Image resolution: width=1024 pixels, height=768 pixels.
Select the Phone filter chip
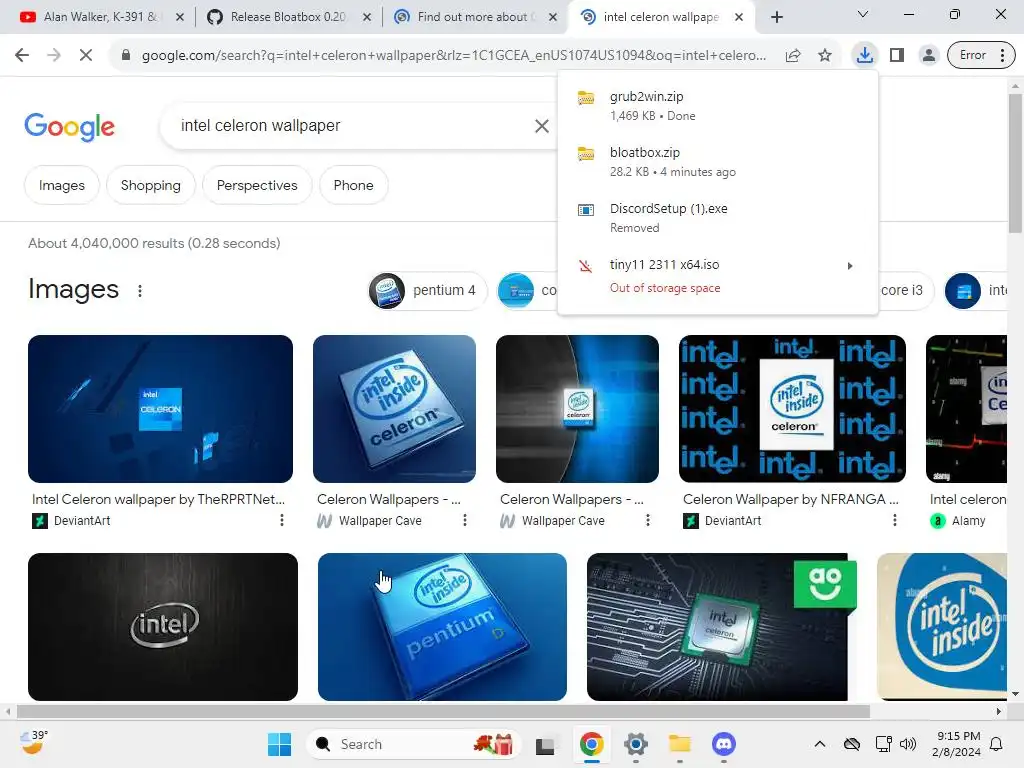[353, 185]
